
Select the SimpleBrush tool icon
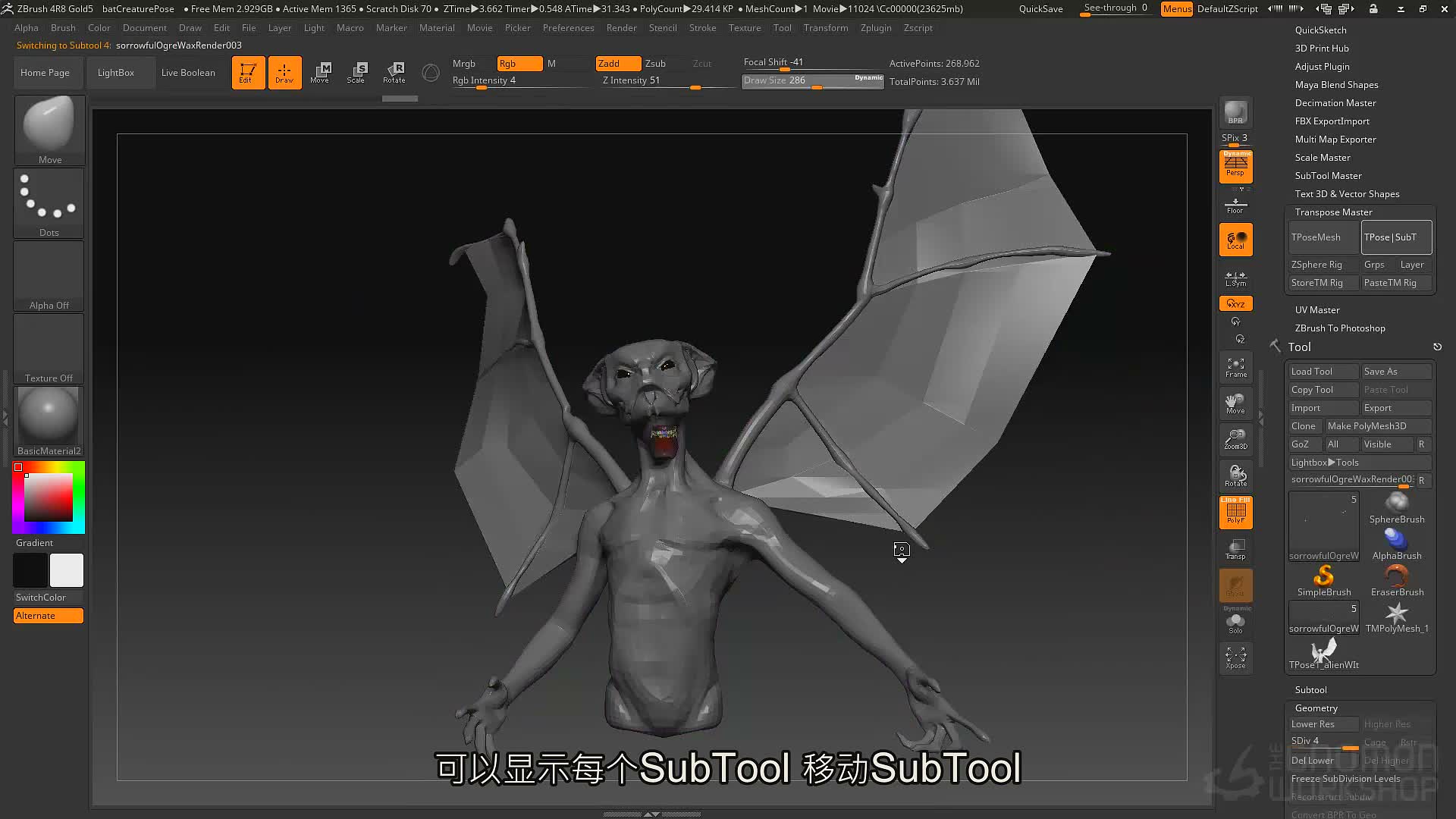click(1324, 581)
